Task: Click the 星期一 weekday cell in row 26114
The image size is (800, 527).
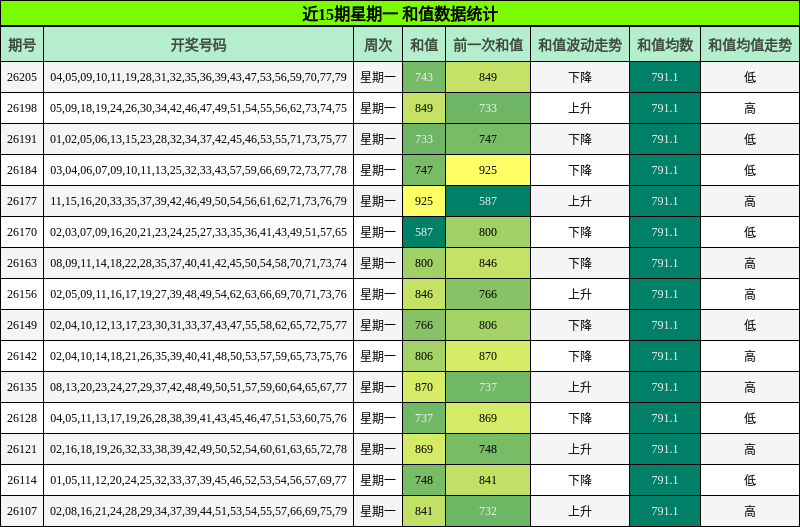Action: (x=378, y=480)
